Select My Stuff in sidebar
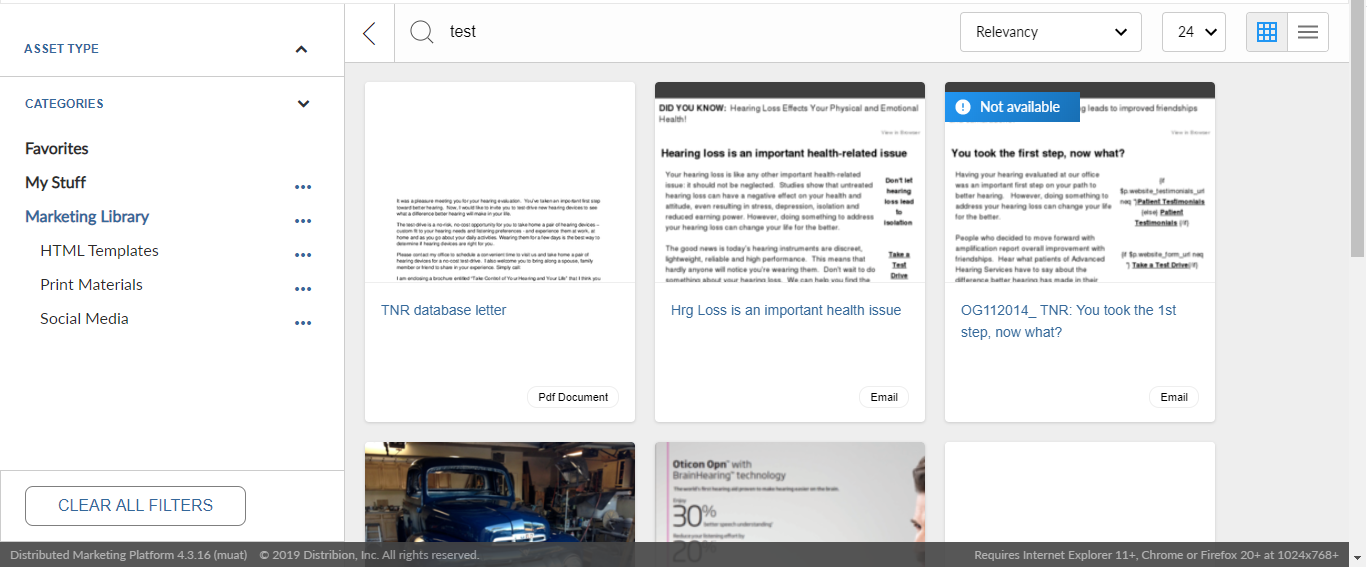 [x=55, y=182]
